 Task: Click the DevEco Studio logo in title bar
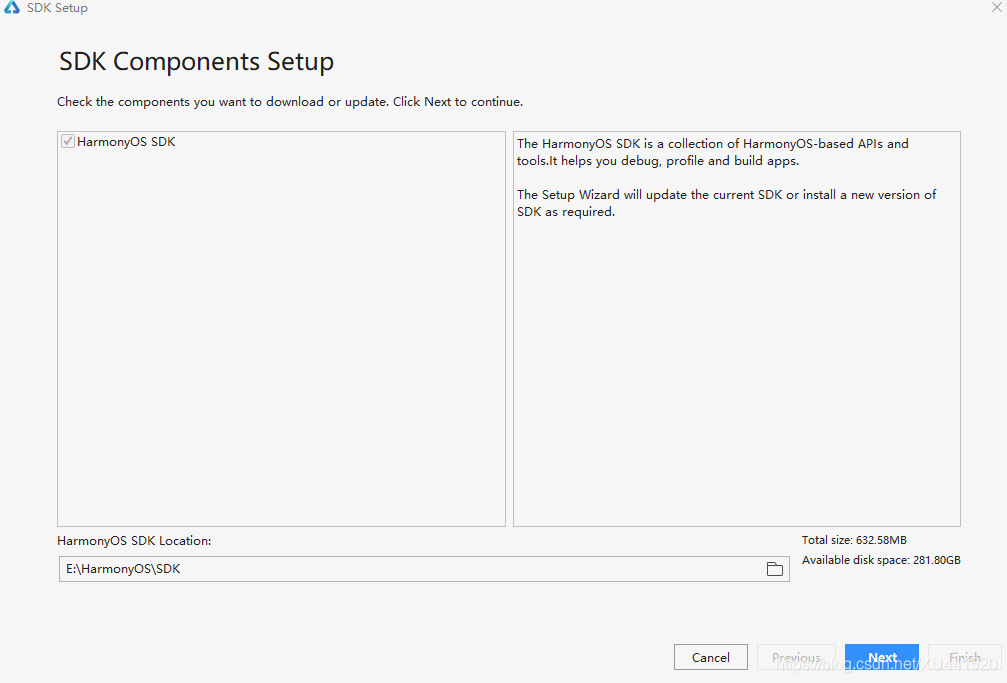12,7
